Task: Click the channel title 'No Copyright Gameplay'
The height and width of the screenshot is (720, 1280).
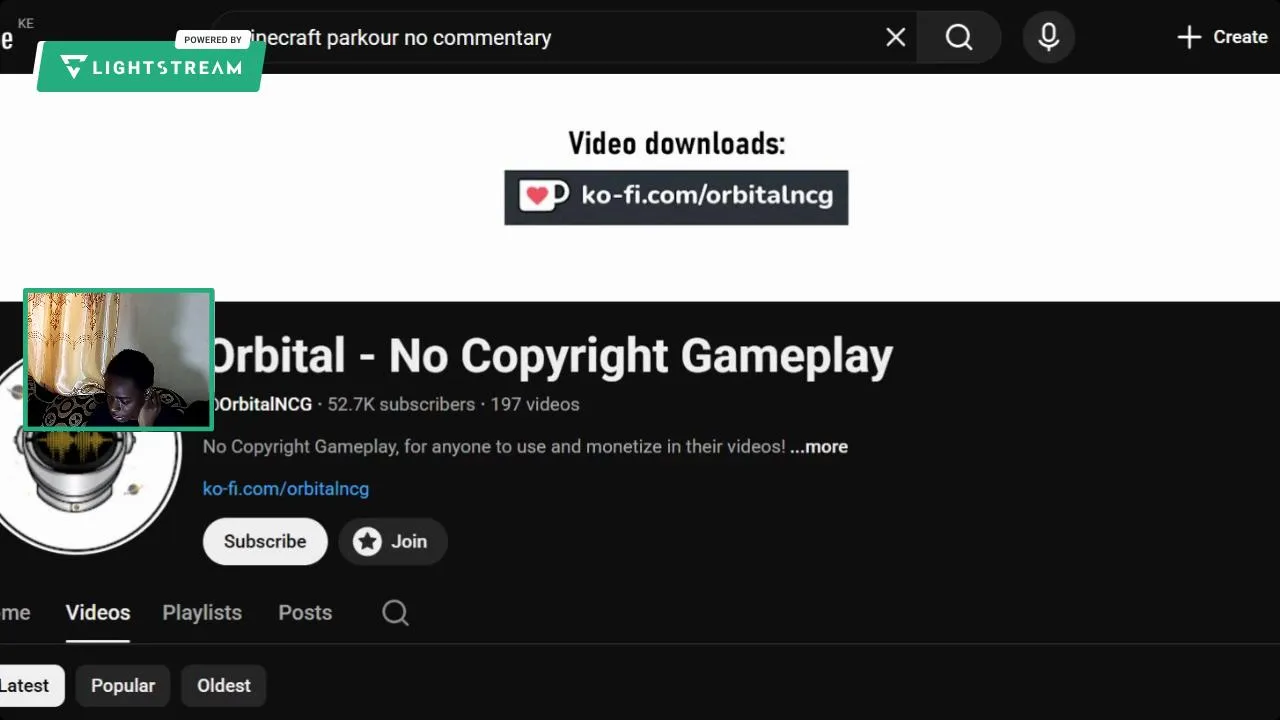Action: [641, 356]
